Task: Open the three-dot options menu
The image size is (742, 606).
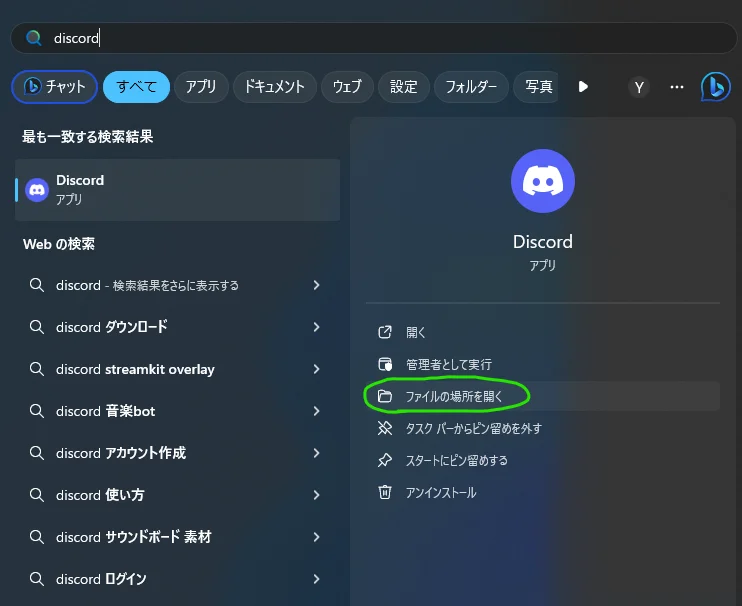Action: (677, 87)
